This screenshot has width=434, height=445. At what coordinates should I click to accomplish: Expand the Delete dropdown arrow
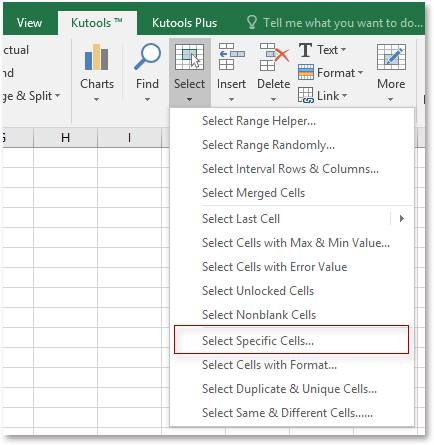(x=273, y=99)
